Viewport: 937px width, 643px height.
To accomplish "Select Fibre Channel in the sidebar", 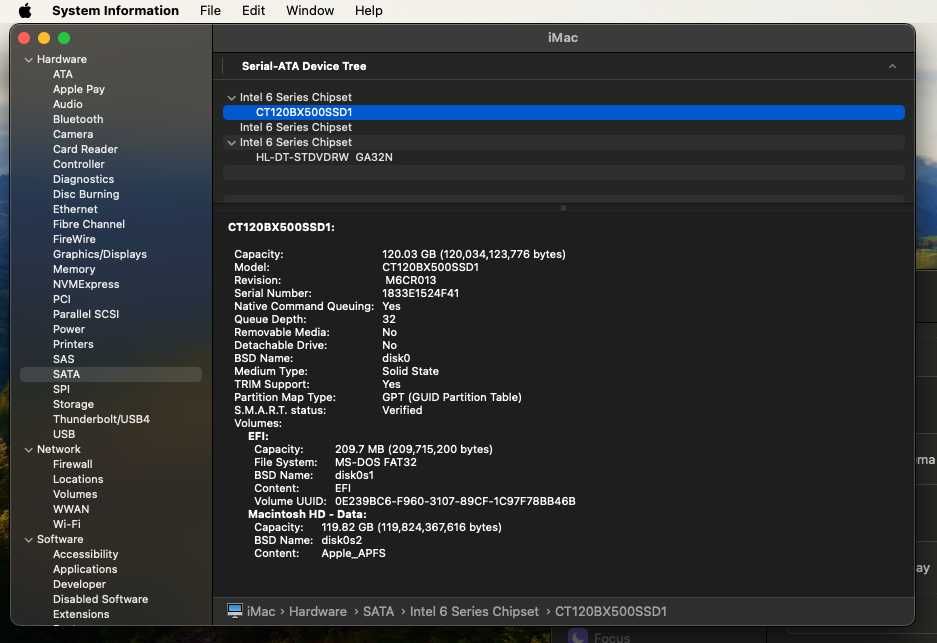I will (88, 224).
